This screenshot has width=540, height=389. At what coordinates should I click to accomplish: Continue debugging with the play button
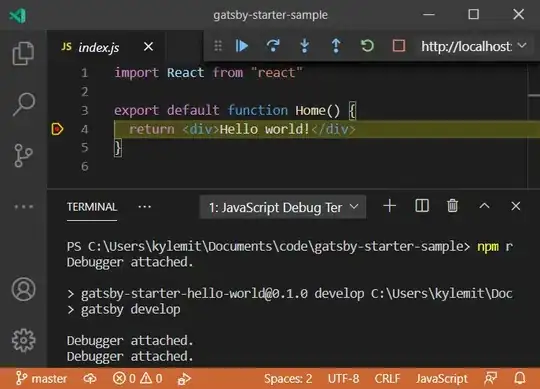coord(242,46)
